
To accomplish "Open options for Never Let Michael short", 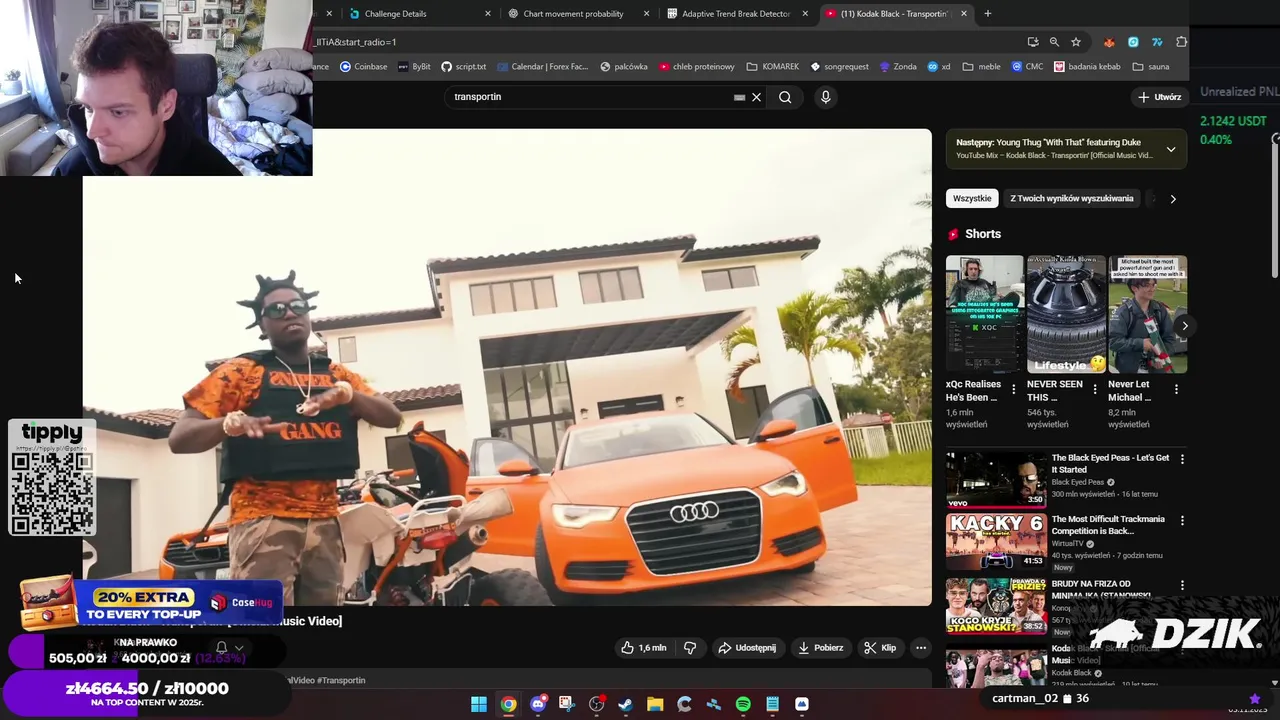I will pyautogui.click(x=1176, y=389).
